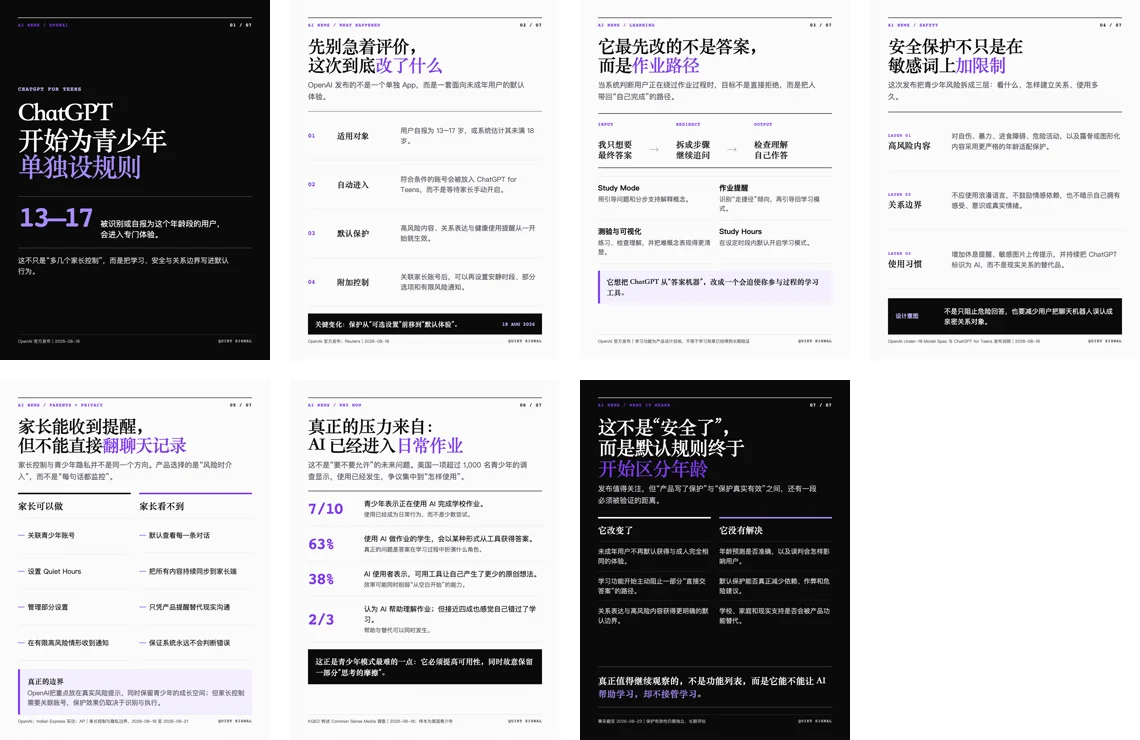Select the row "适用对象"
The image size is (1140, 740).
point(425,136)
